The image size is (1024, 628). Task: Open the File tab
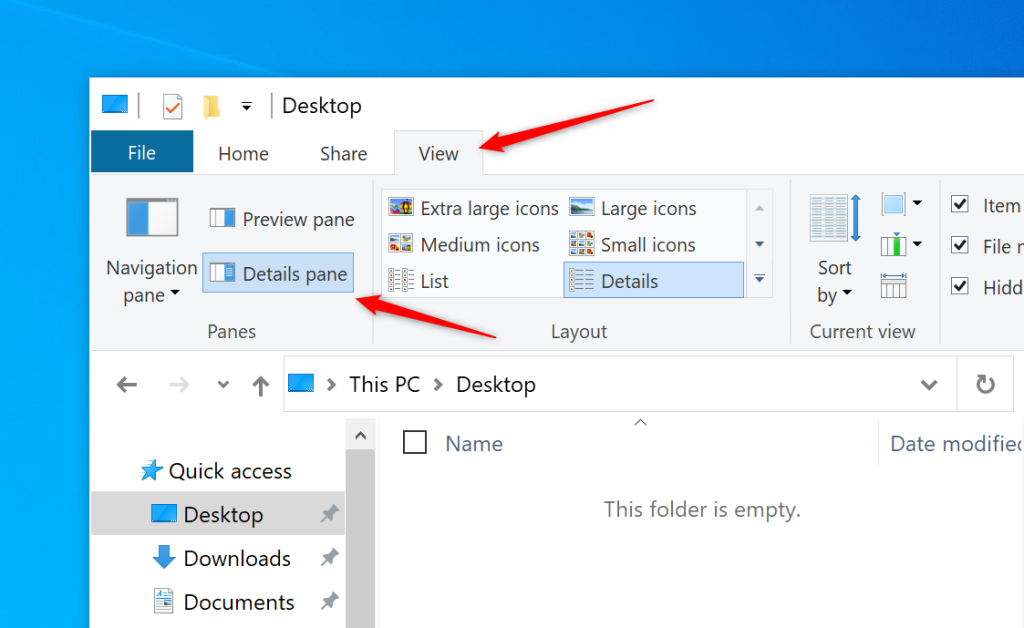(x=141, y=153)
